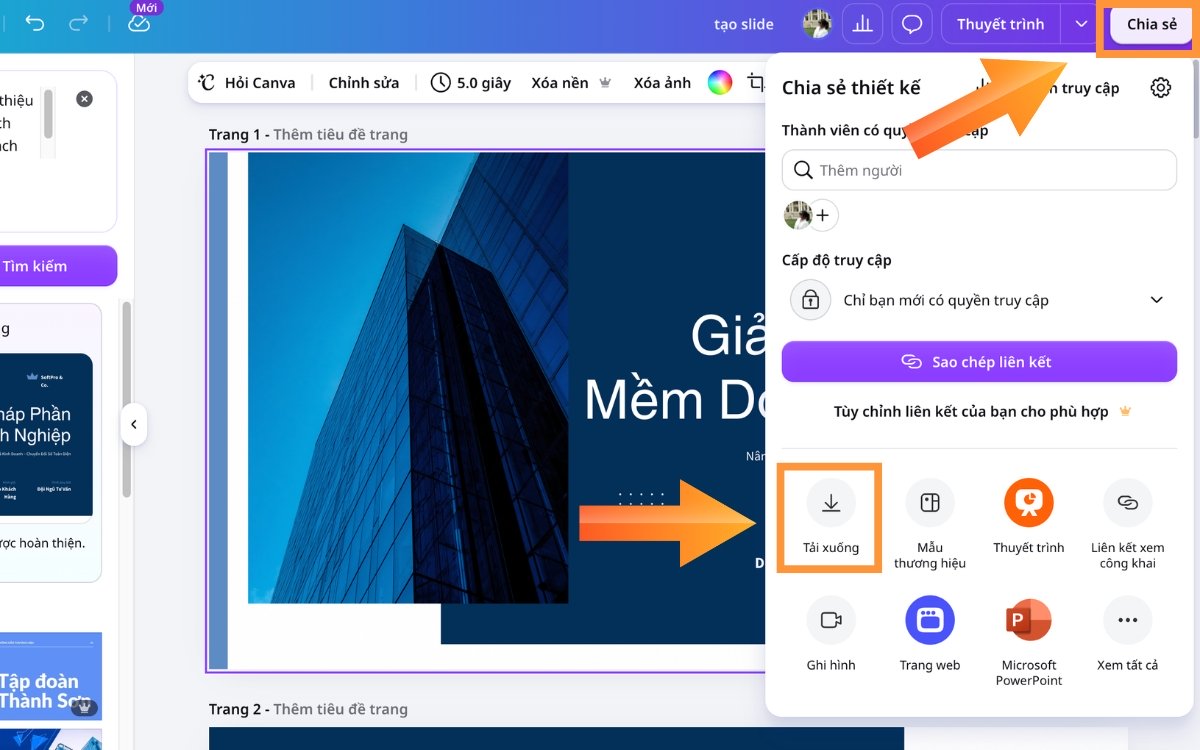Click the Thuyết trình button in header

point(1000,24)
